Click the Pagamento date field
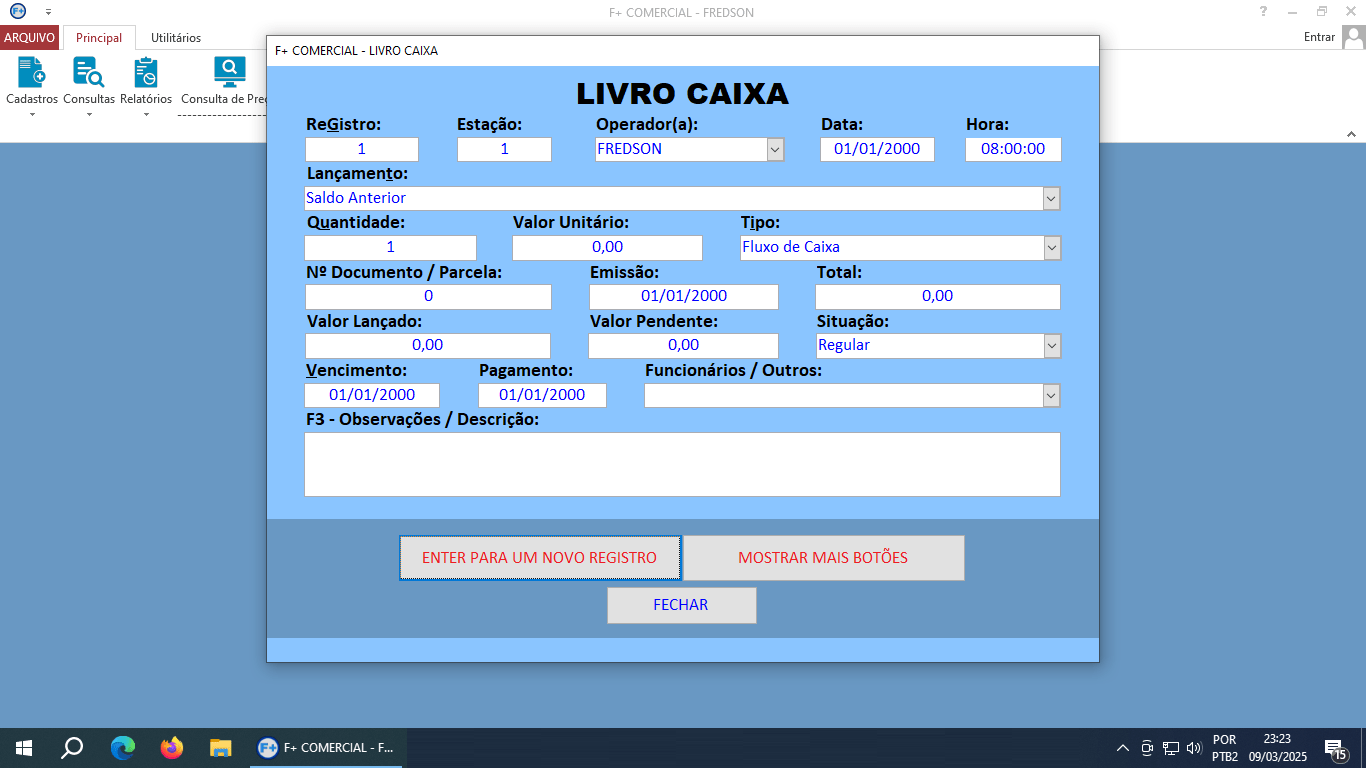1366x768 pixels. [542, 395]
